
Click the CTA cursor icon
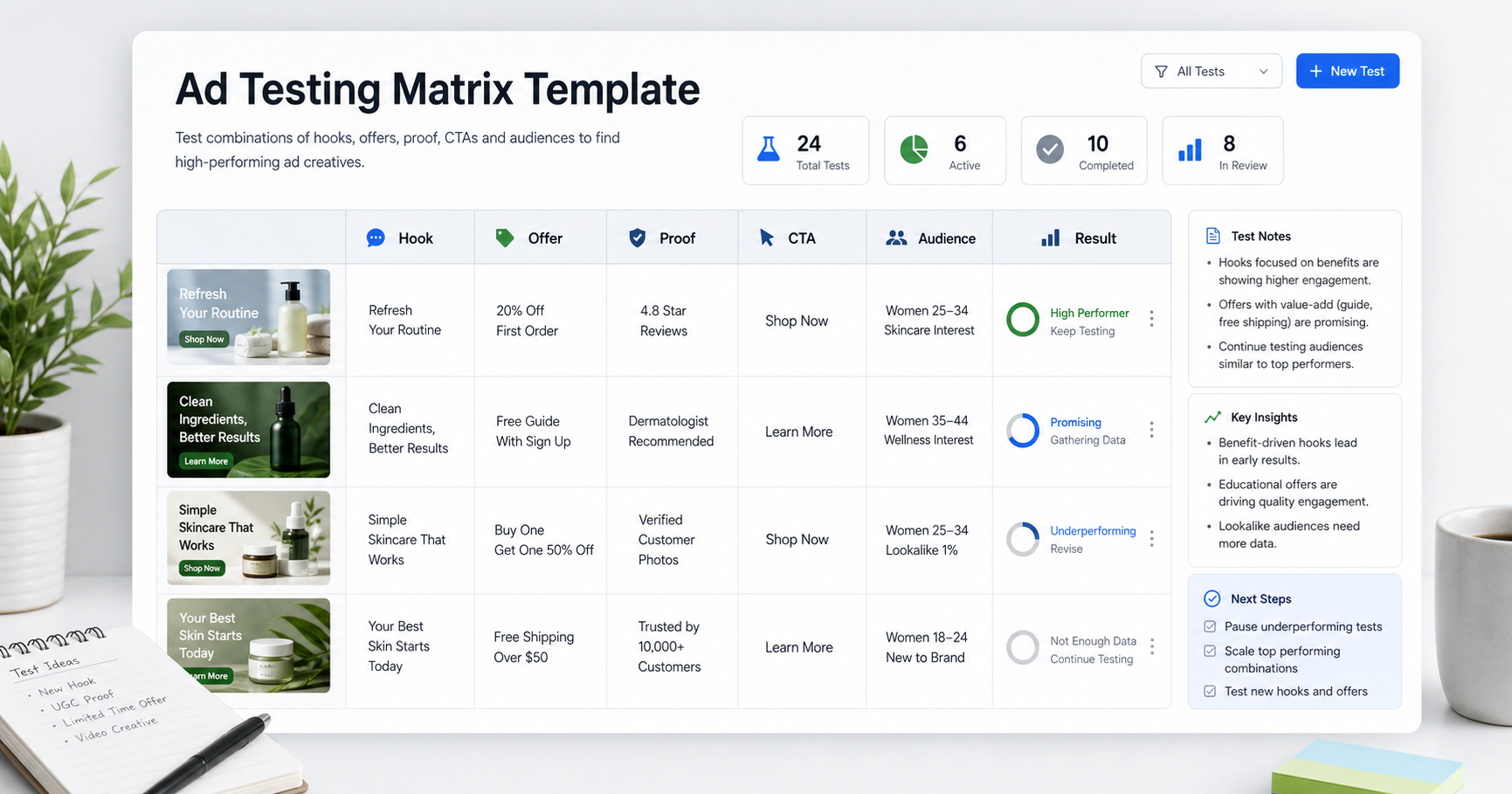[767, 238]
